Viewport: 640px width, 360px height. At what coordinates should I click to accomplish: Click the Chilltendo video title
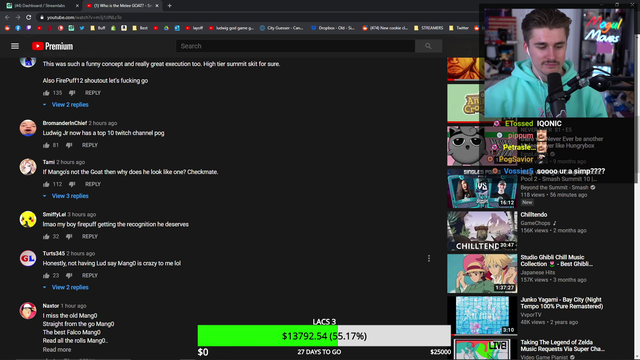point(533,215)
